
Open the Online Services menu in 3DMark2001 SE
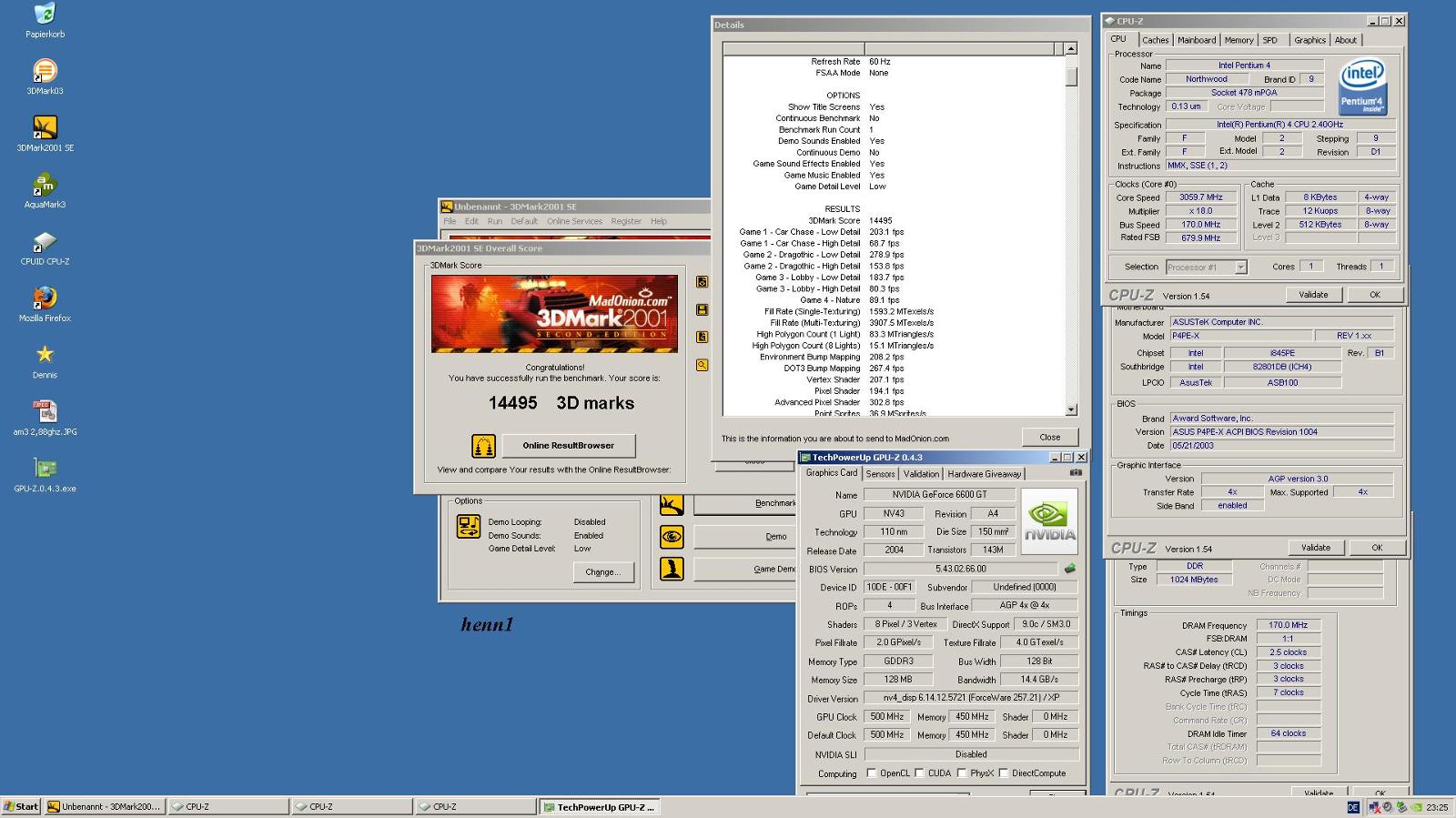click(x=574, y=221)
